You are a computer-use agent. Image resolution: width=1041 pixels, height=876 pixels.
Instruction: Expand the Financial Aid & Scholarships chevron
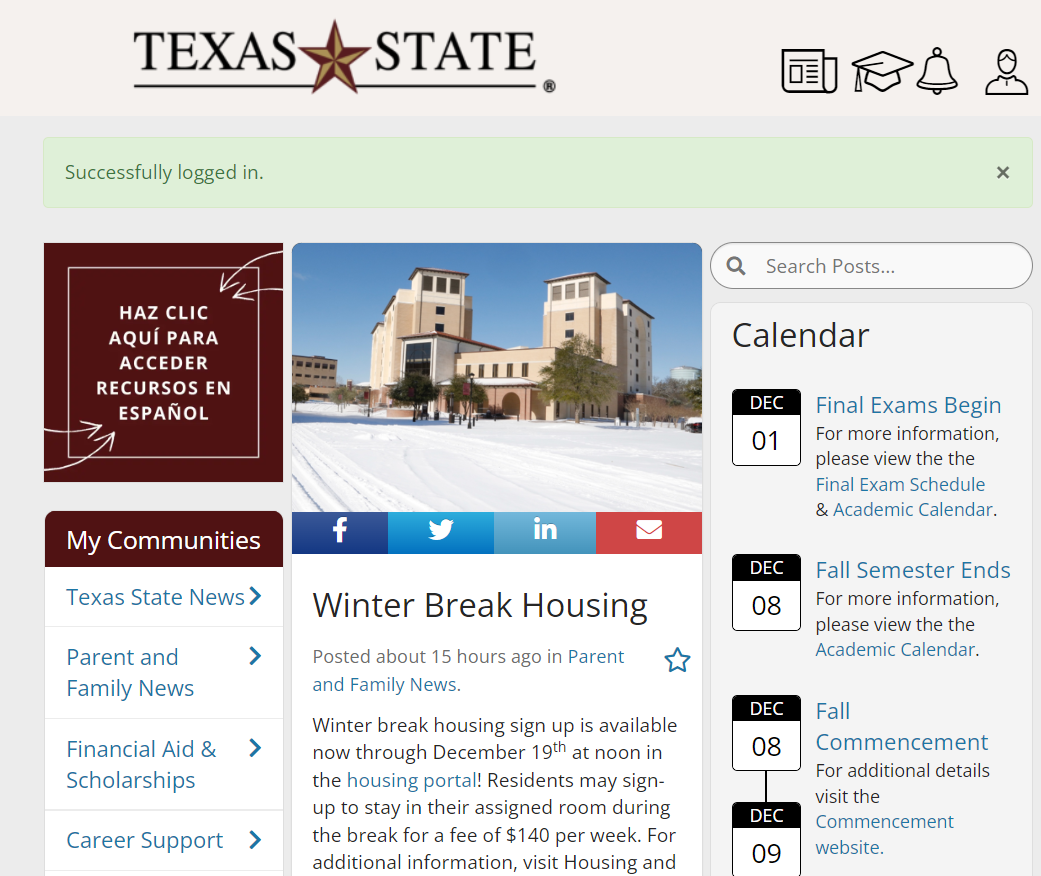point(255,749)
